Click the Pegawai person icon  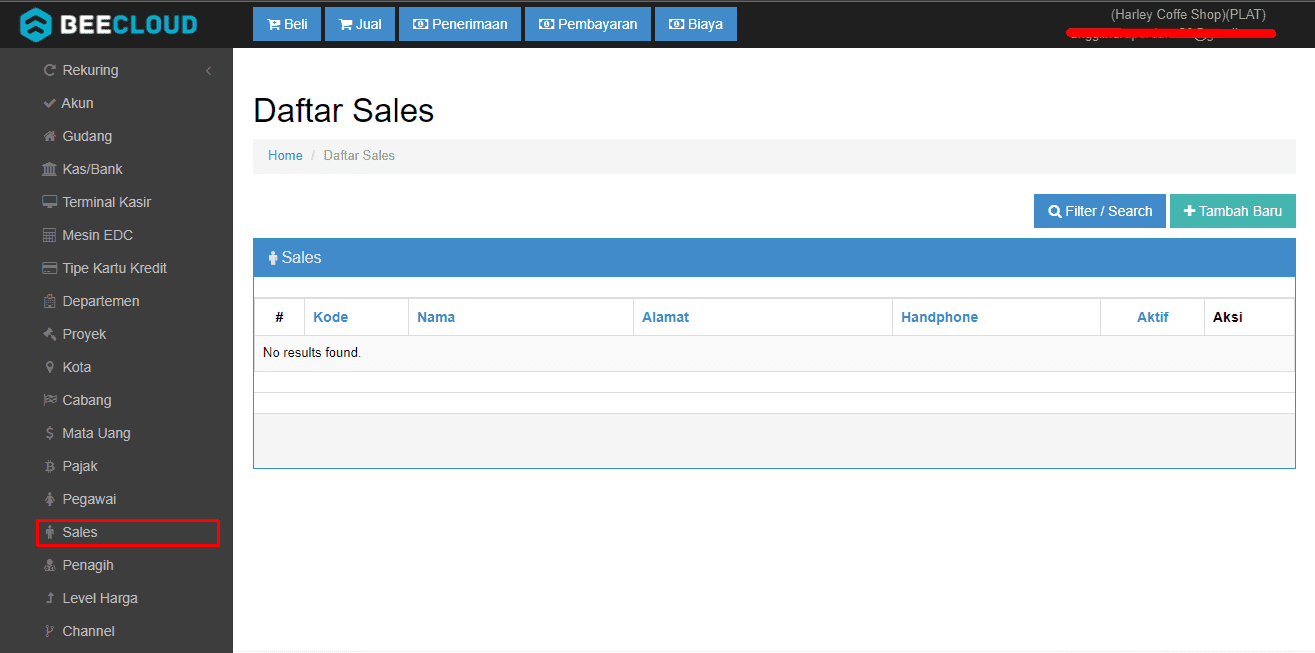tap(50, 499)
